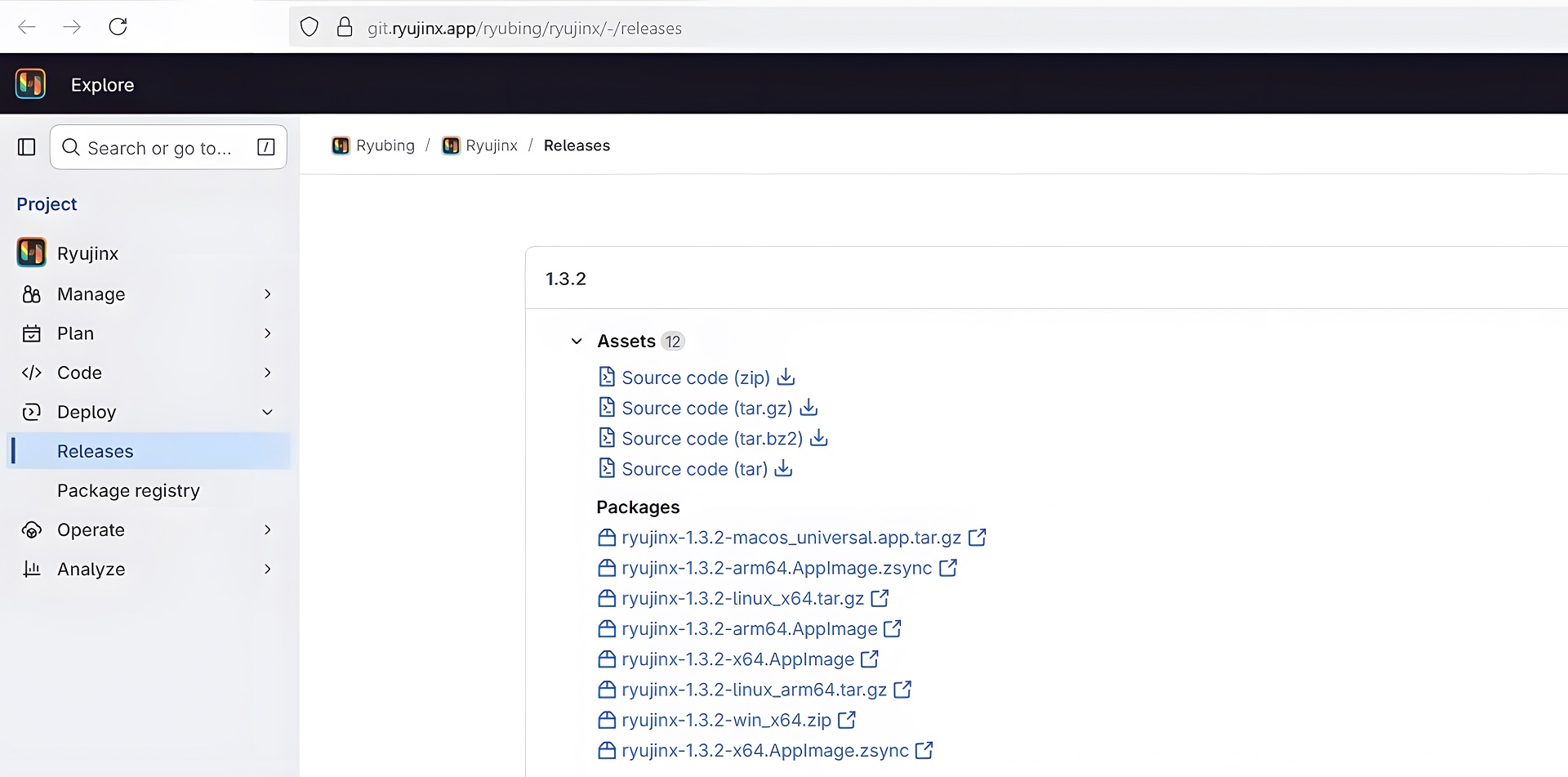Click the Analyze chart icon in sidebar
Screen dimensions: 1568x777
coord(32,569)
